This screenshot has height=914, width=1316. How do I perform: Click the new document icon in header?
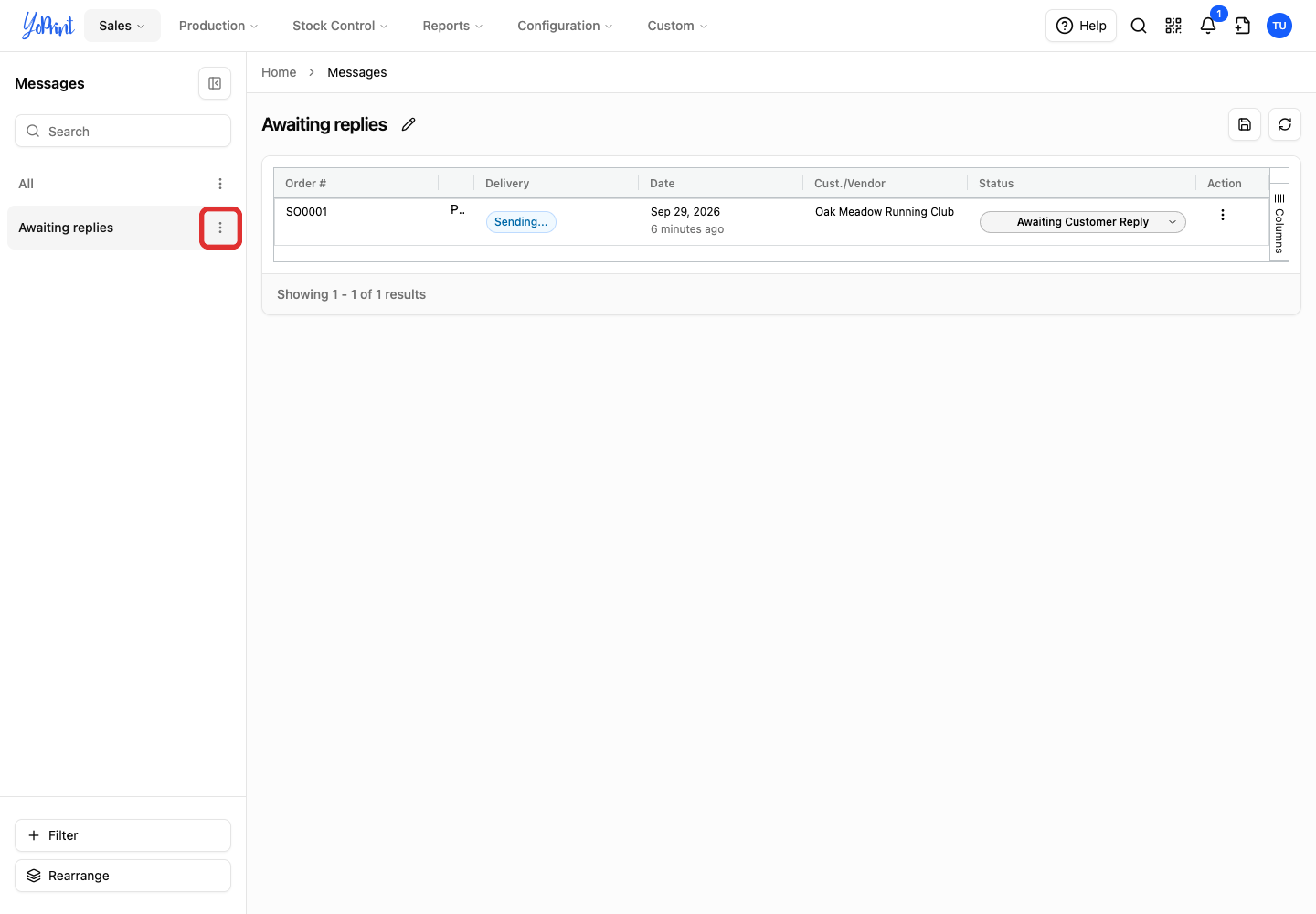click(1243, 26)
